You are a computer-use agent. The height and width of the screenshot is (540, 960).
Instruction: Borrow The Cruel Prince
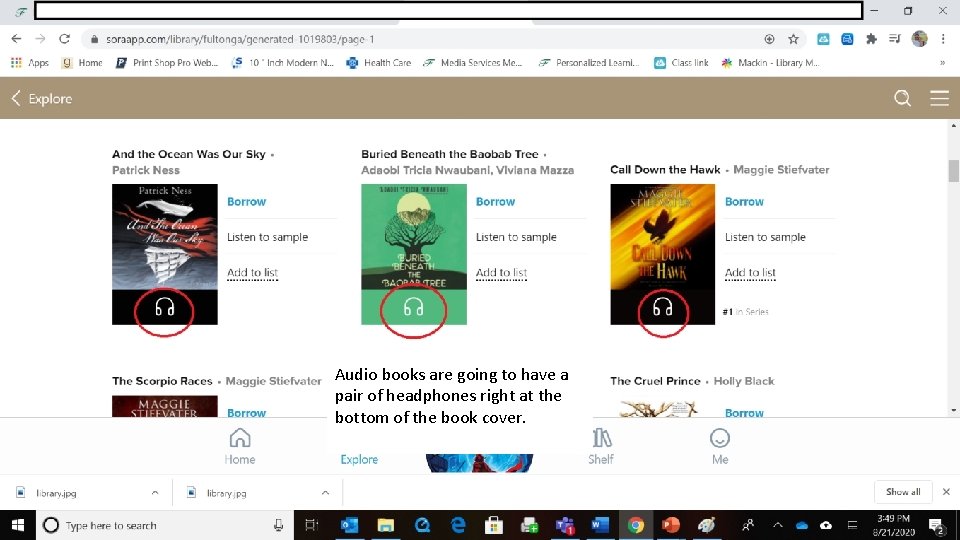point(744,412)
